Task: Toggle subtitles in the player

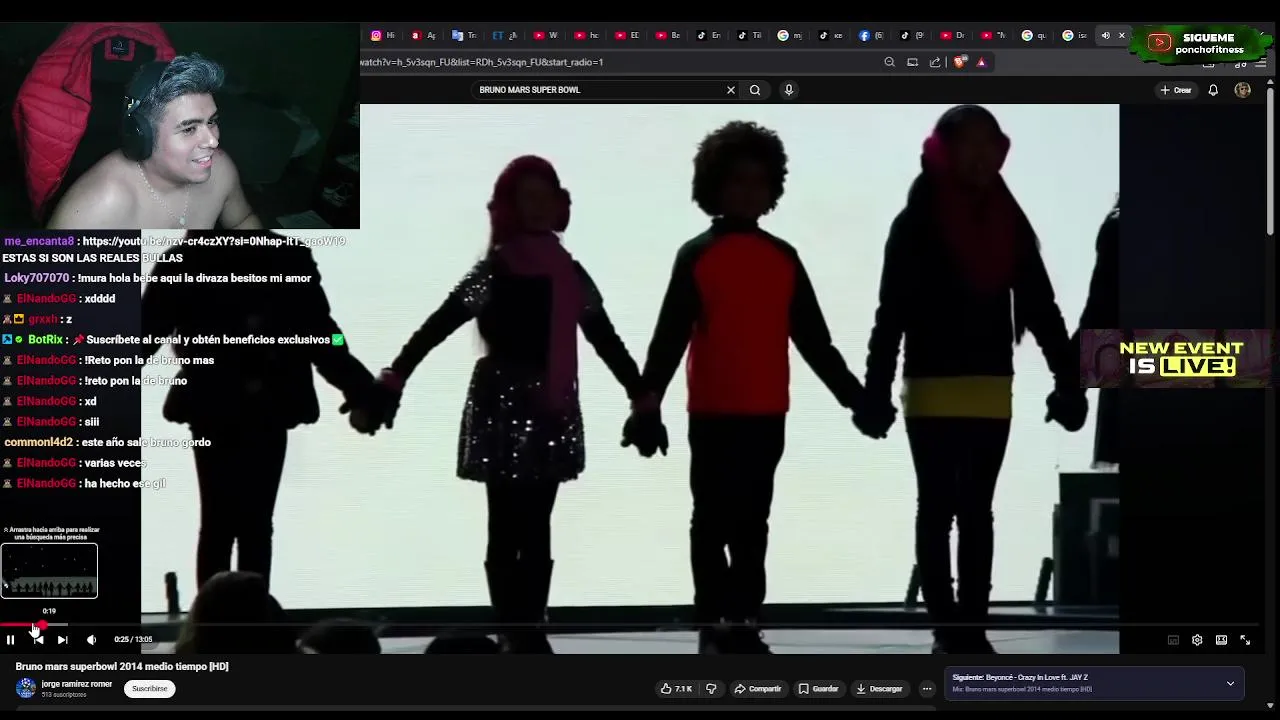Action: pos(1173,640)
